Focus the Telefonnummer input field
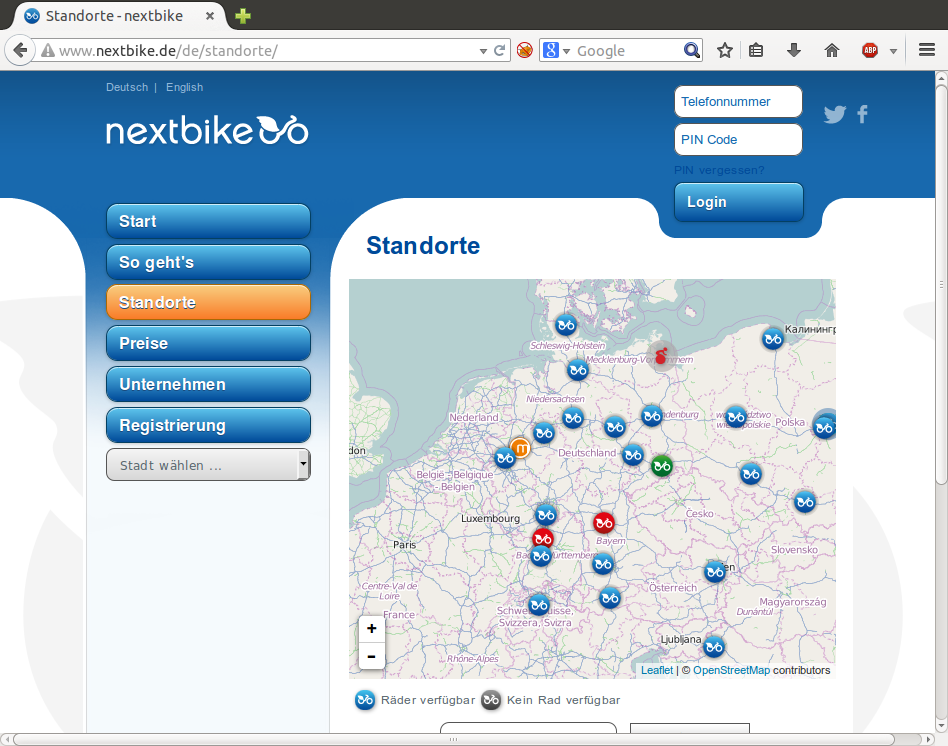This screenshot has height=746, width=948. 738,102
